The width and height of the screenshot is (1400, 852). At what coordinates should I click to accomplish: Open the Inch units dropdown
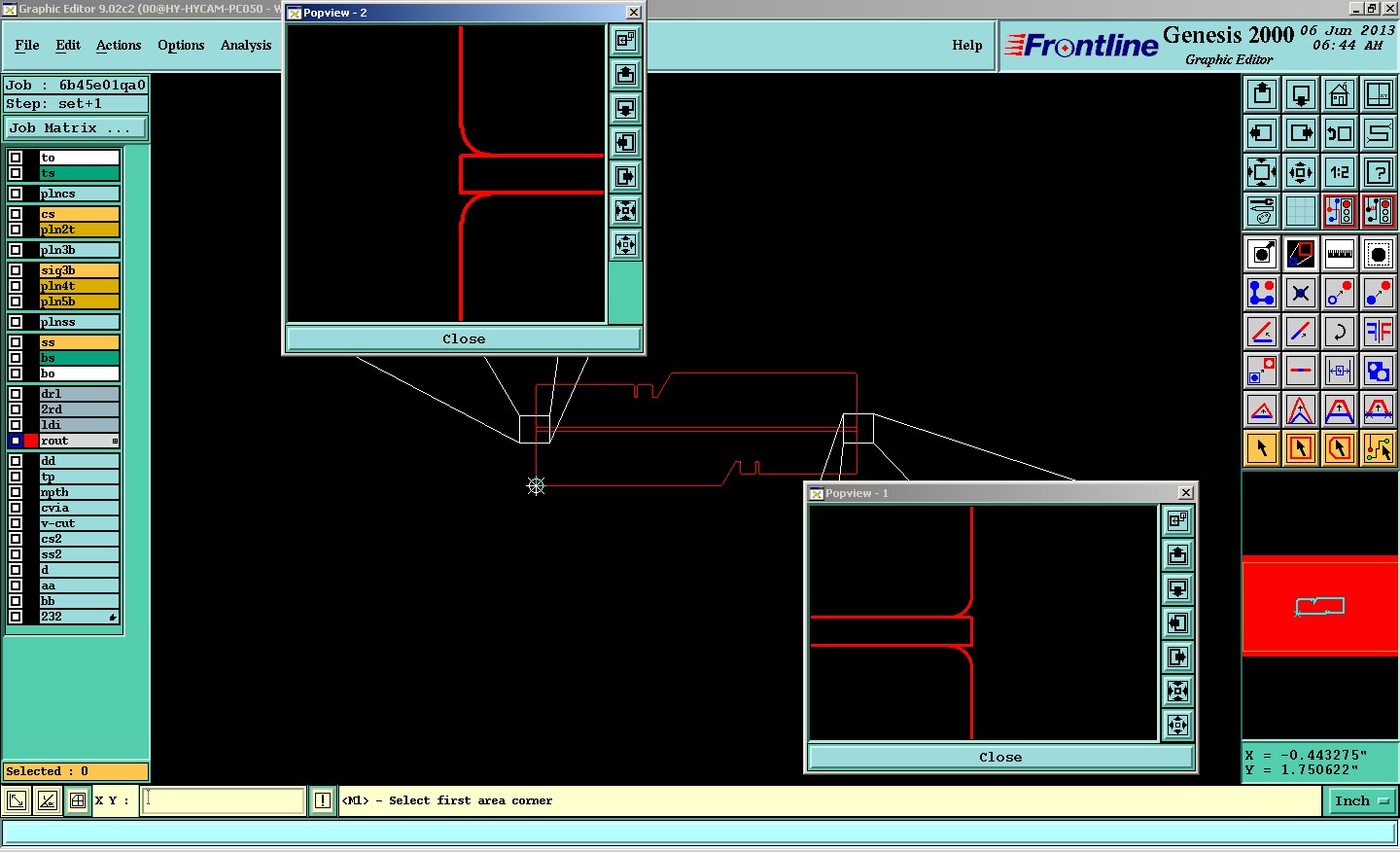pos(1361,800)
